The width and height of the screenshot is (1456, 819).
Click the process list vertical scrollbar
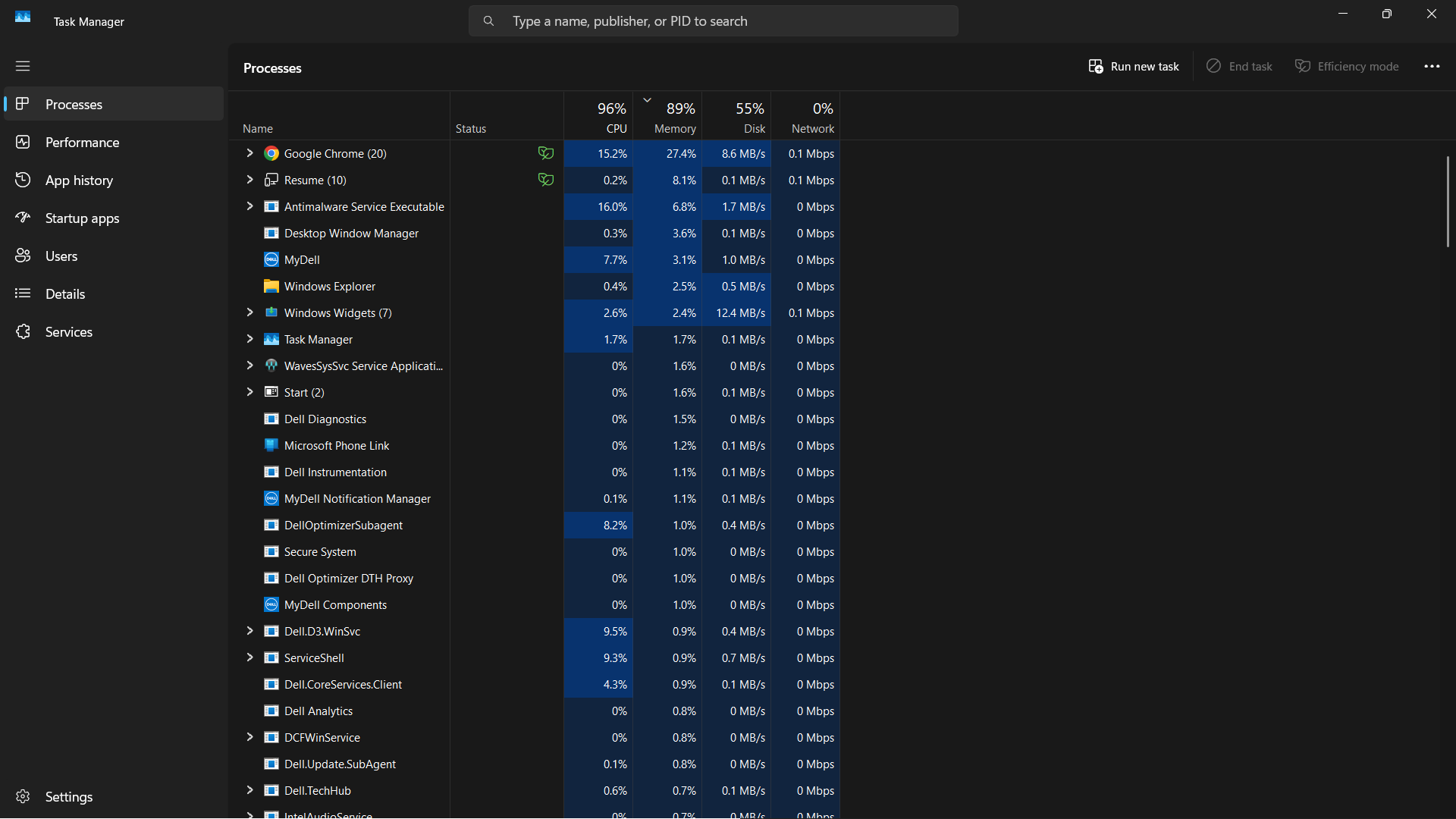[1447, 202]
